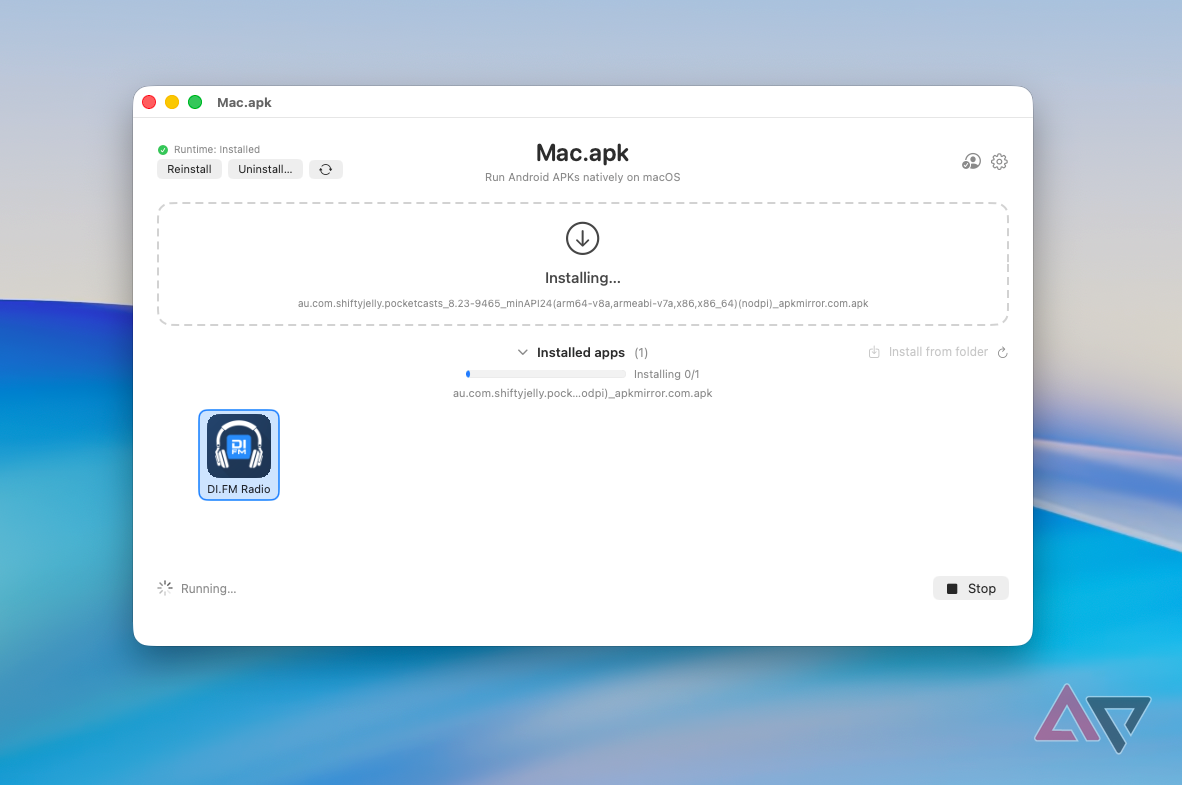Select the DI.FM Radio app thumbnail

coord(239,455)
